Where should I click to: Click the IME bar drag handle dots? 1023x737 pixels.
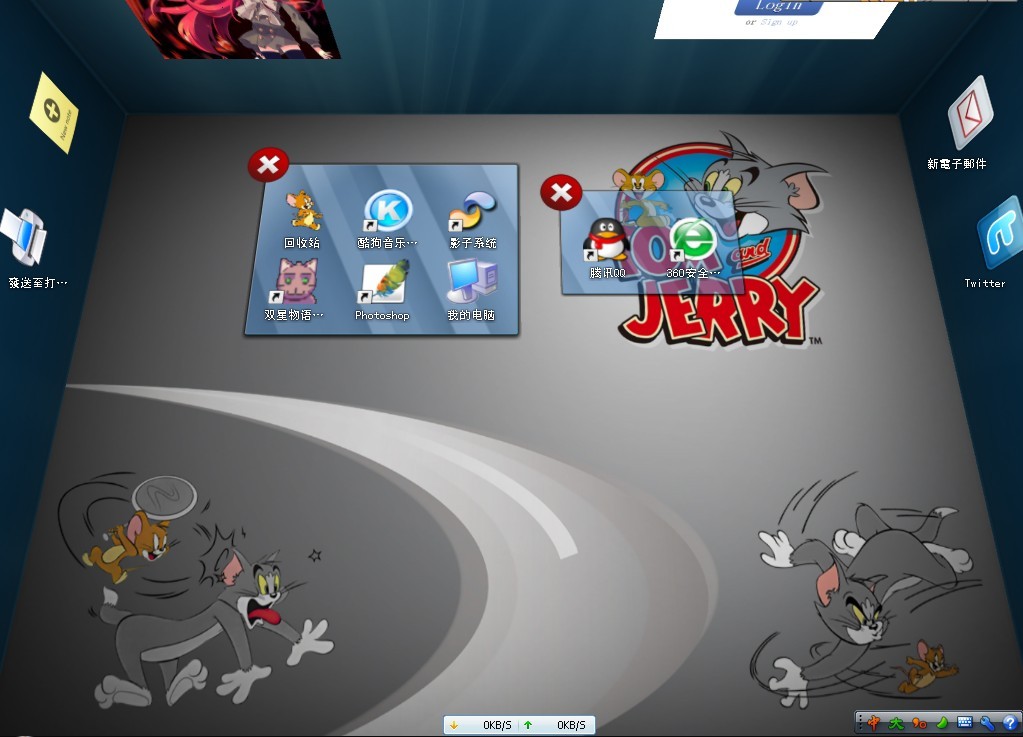point(860,722)
